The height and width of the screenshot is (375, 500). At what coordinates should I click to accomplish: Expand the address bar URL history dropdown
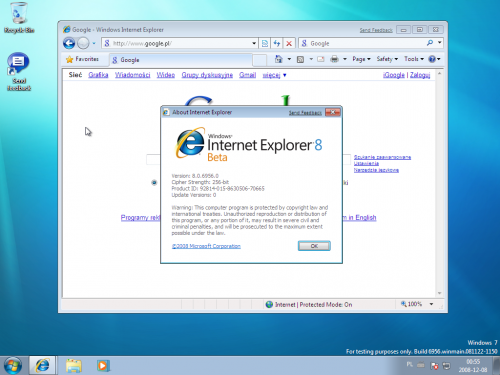point(254,43)
